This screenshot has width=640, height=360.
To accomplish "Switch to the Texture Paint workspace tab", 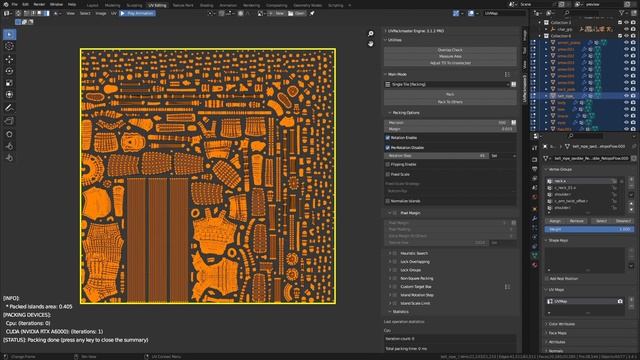I will coord(183,5).
